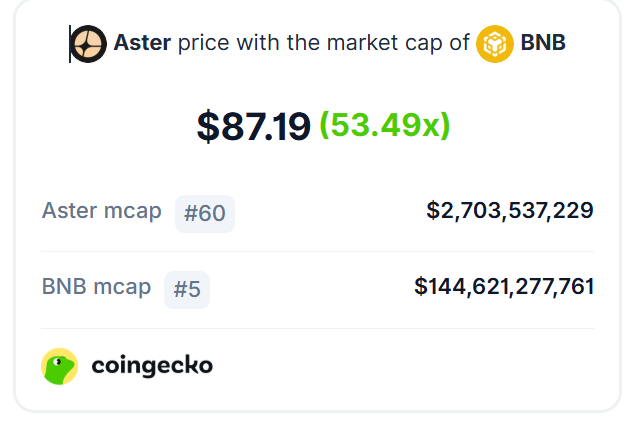633x429 pixels.
Task: Click the $2,703,537,229 market cap value
Action: point(510,210)
